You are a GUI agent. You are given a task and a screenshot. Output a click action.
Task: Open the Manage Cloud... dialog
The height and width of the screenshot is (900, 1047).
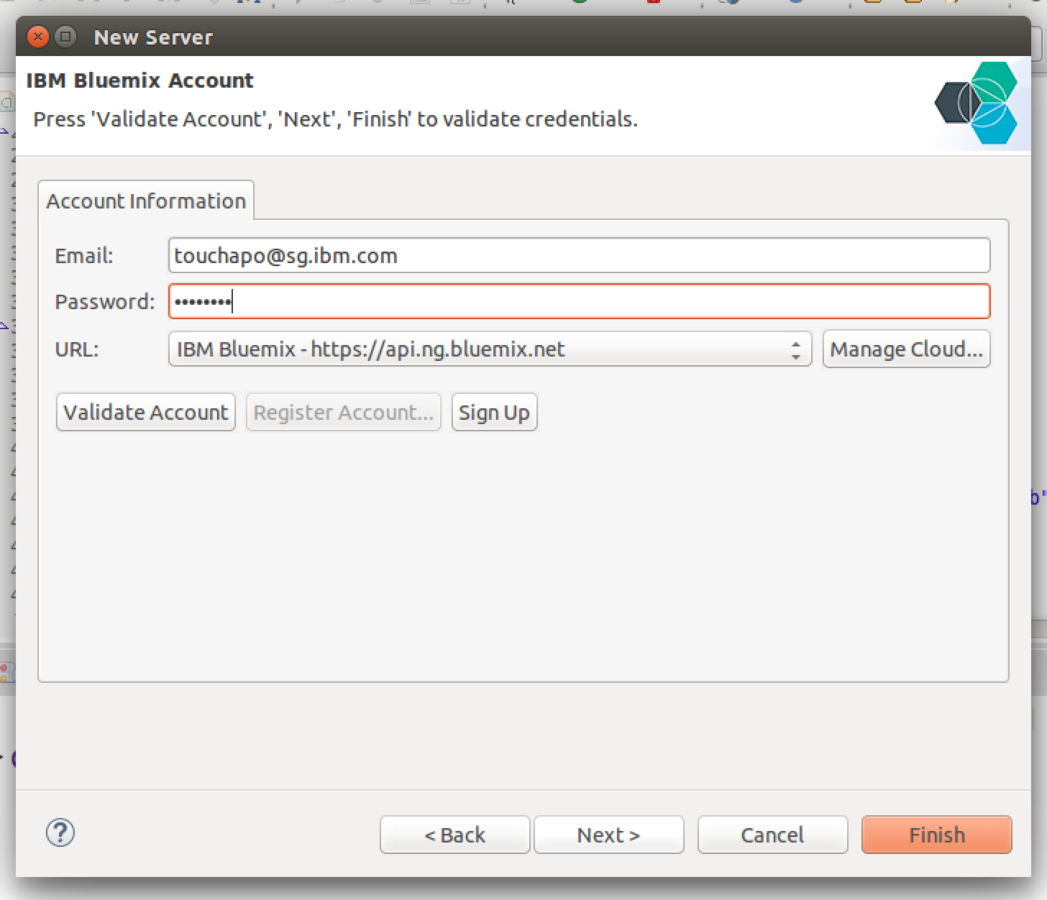(x=906, y=349)
